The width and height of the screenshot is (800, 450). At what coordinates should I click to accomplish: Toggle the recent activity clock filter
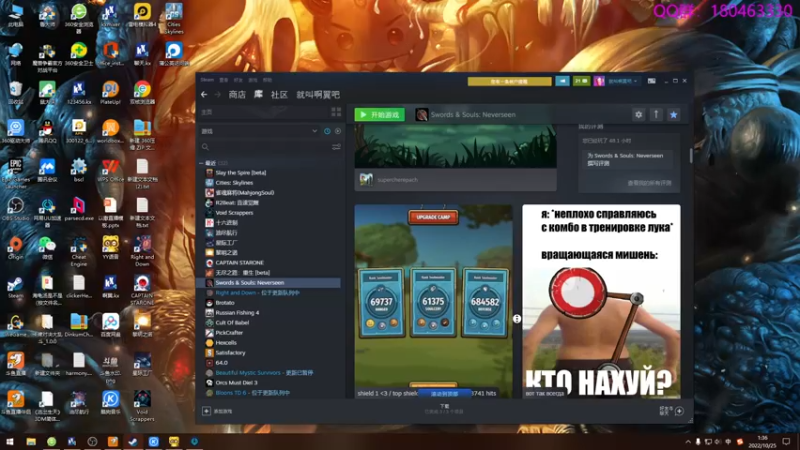tap(327, 131)
